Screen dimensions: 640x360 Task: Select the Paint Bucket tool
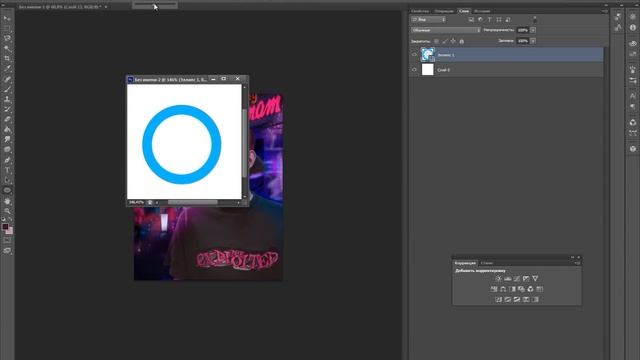click(7, 130)
